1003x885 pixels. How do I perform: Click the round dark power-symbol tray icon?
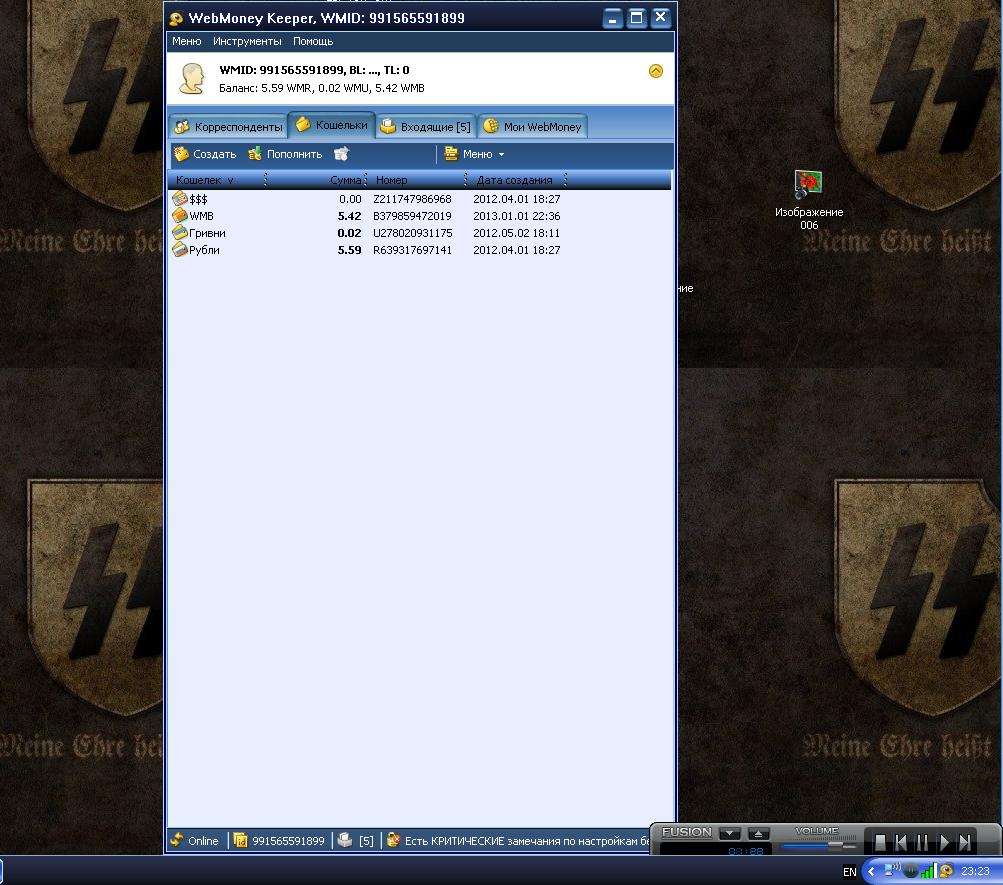pyautogui.click(x=911, y=871)
